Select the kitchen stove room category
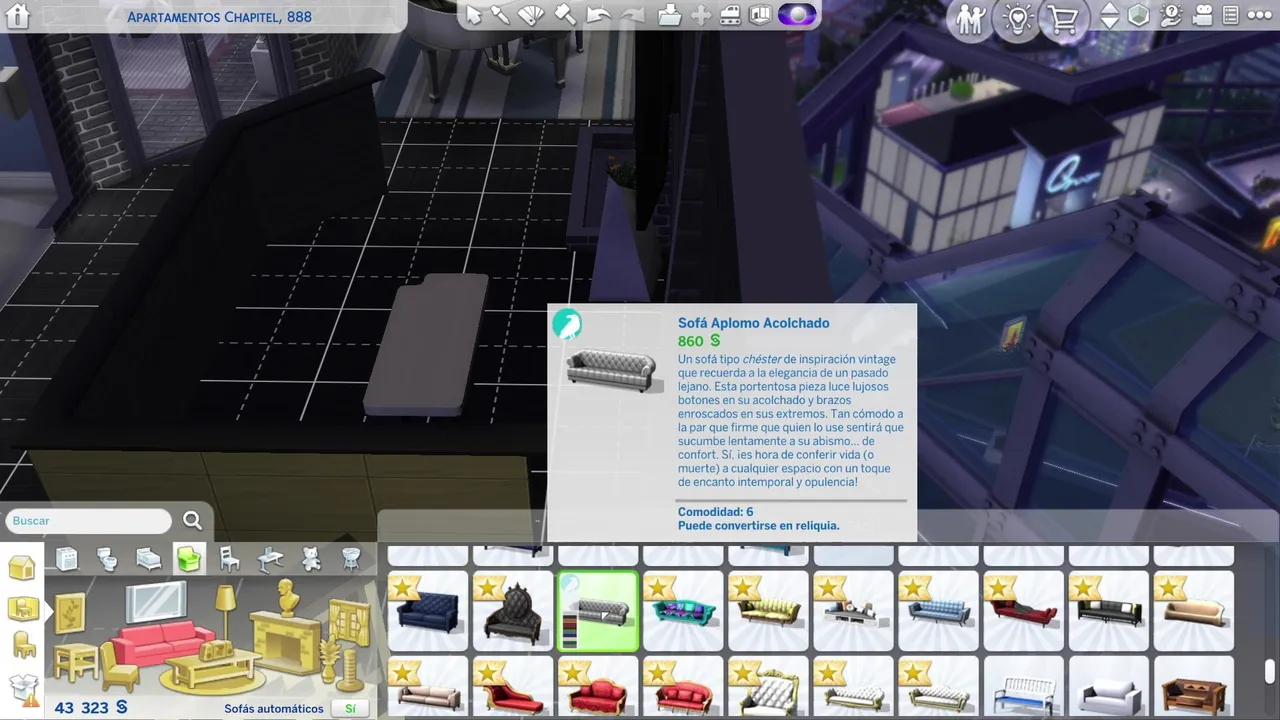The image size is (1280, 720). pyautogui.click(x=67, y=559)
